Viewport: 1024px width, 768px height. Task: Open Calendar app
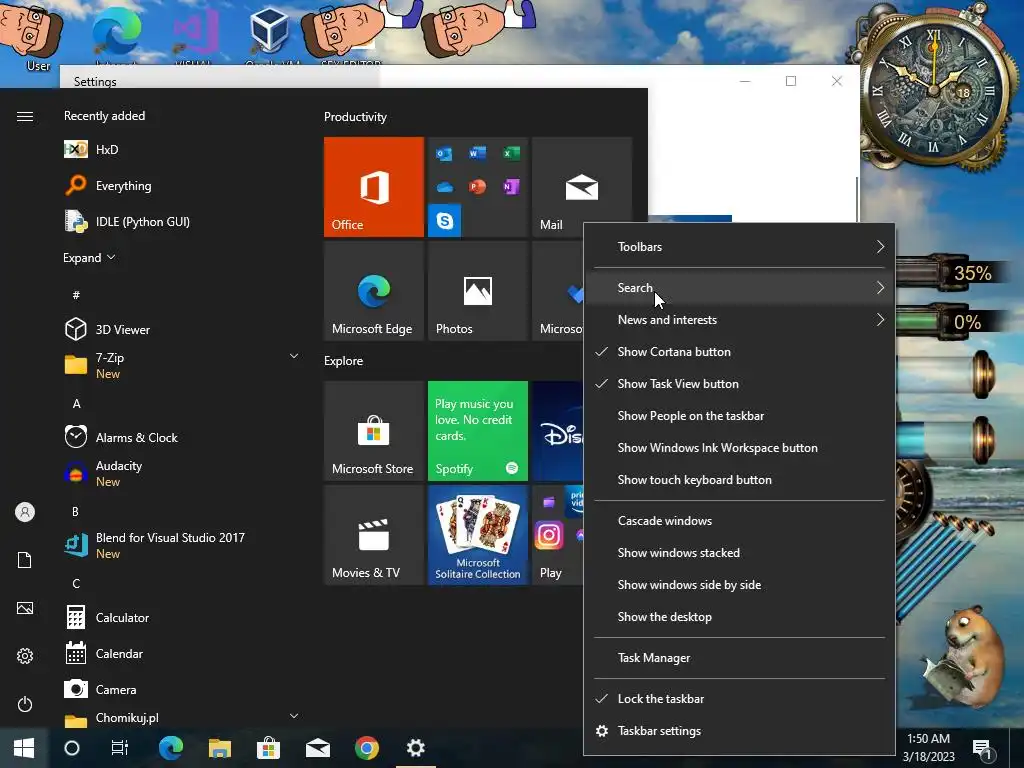pyautogui.click(x=182, y=653)
